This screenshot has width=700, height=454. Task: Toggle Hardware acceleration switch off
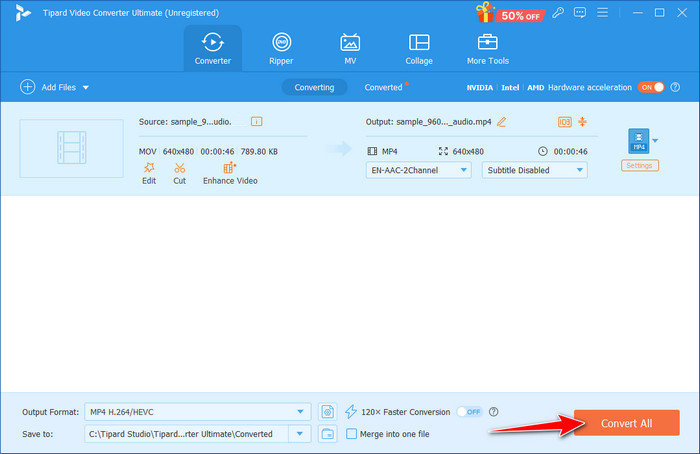651,87
